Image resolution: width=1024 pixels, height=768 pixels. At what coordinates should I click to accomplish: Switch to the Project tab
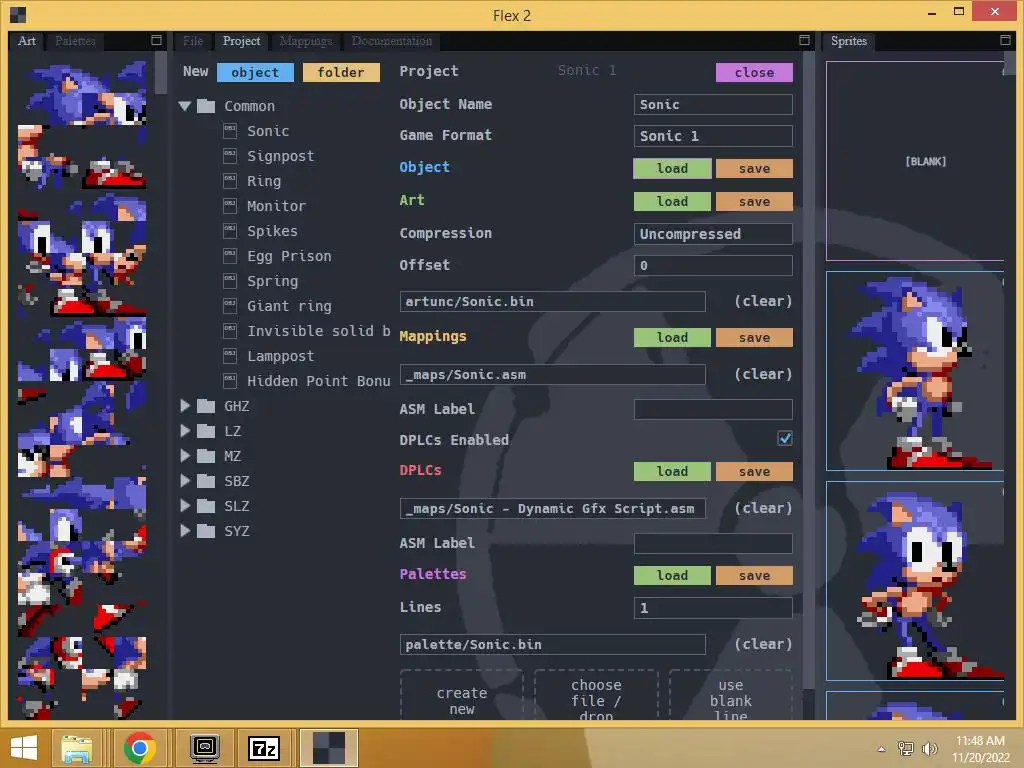241,40
